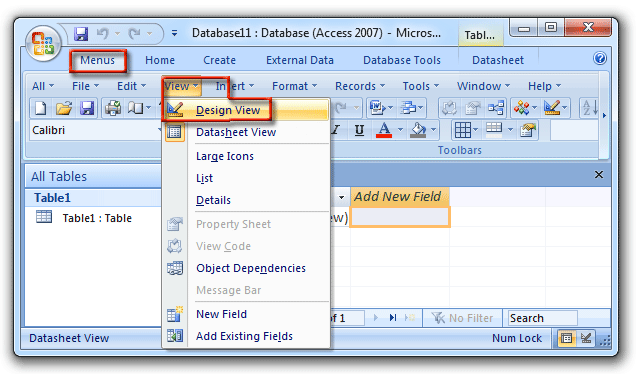Screen dimensions: 638x374
Task: Switch to Design View status bar icon
Action: click(x=586, y=338)
